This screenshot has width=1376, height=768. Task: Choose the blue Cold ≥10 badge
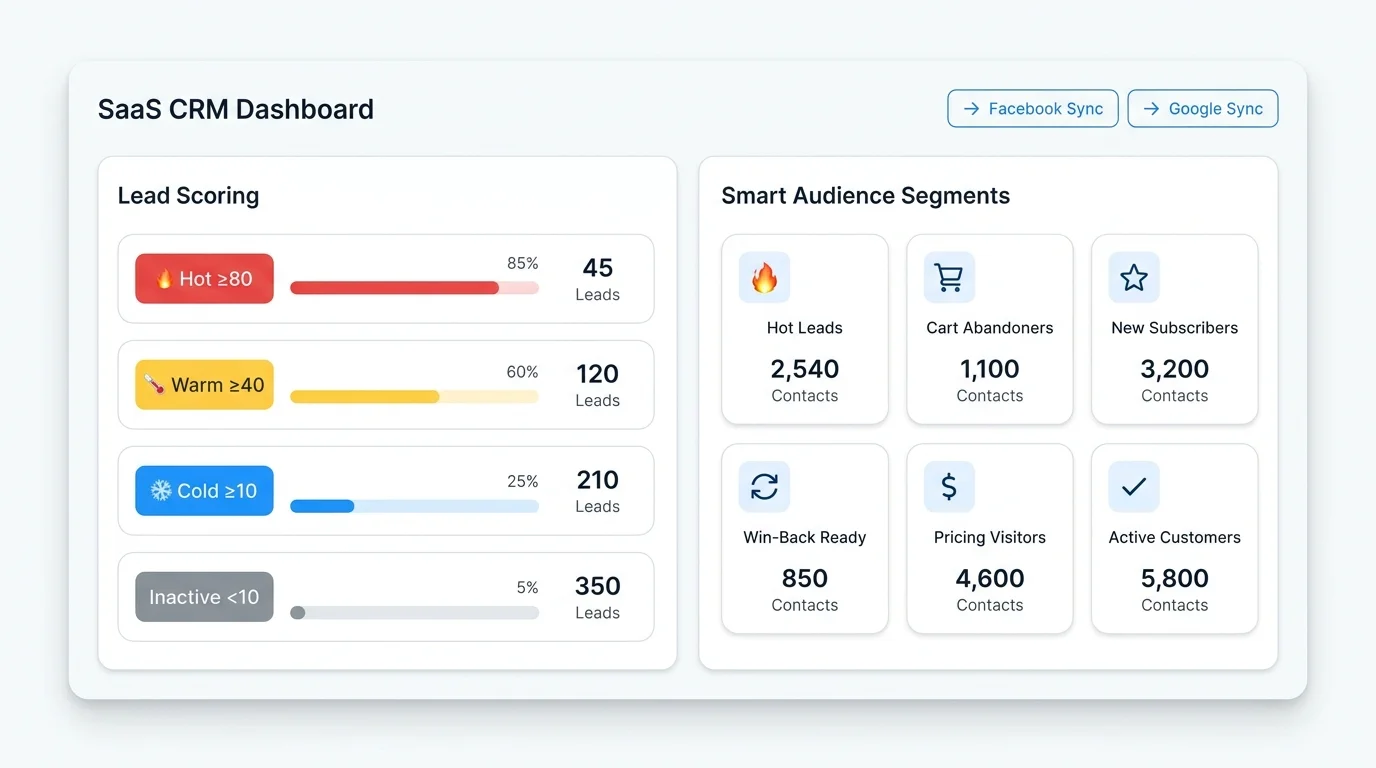(x=204, y=491)
